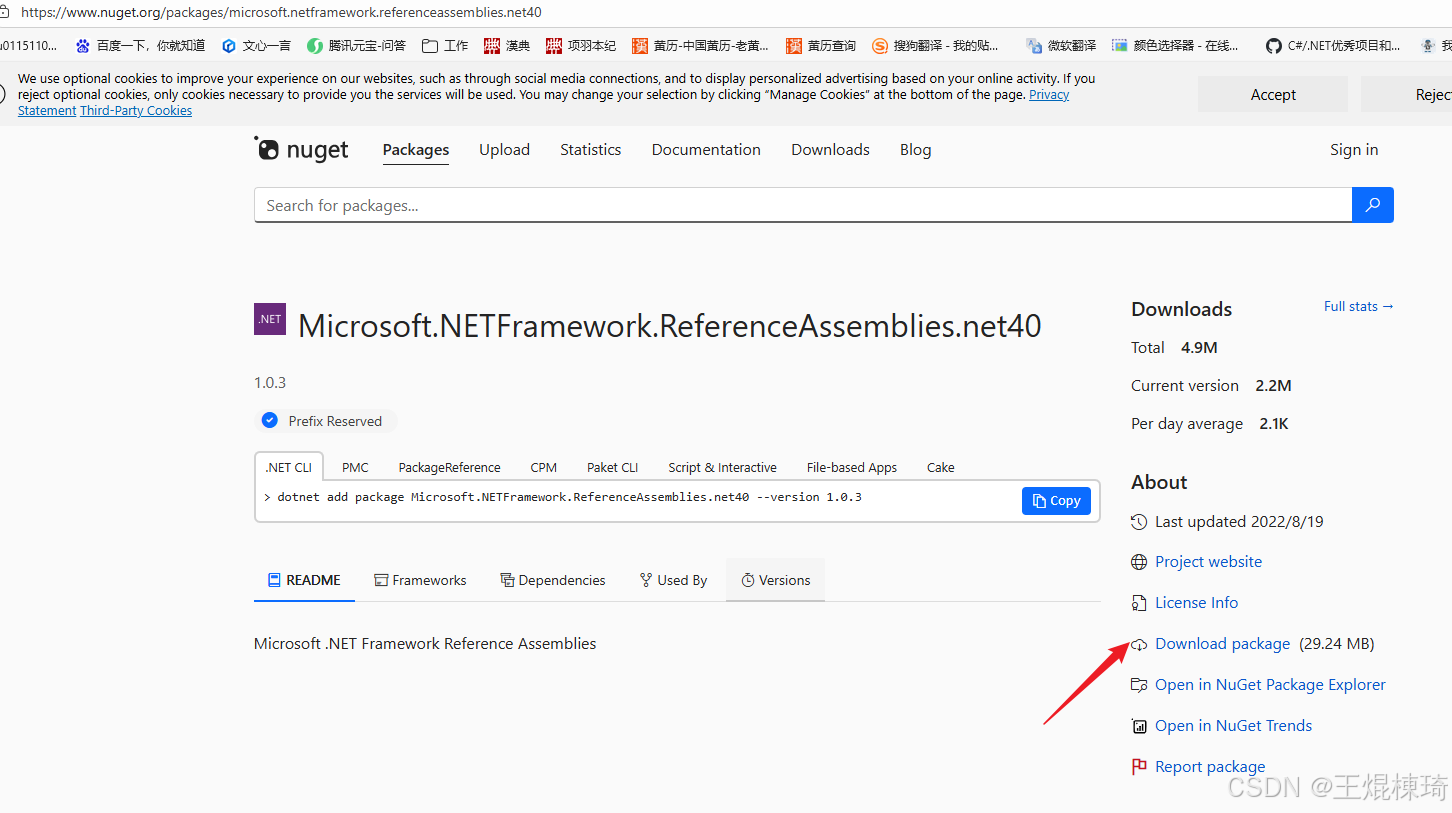Open the Cake installation tab
This screenshot has height=813, width=1452.
pos(940,466)
